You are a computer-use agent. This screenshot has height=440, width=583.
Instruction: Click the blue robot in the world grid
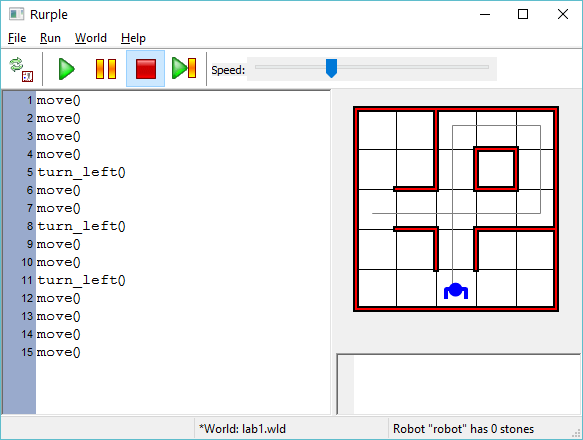tap(456, 291)
